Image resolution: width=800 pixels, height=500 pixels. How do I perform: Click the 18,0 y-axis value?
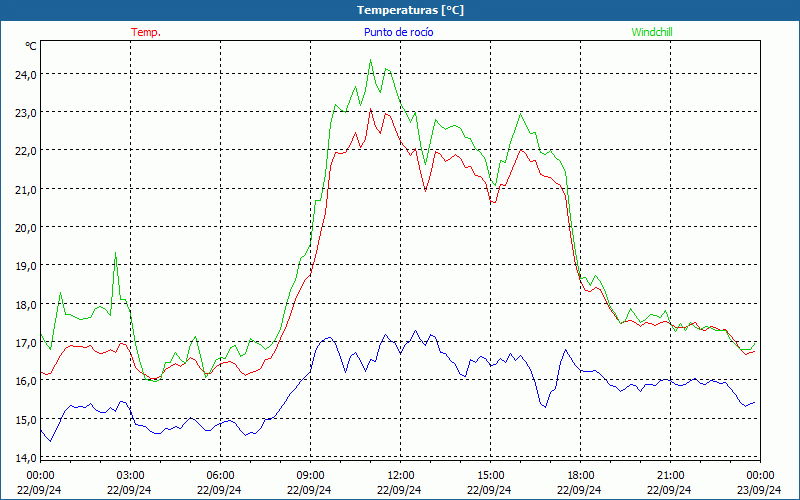[26, 305]
